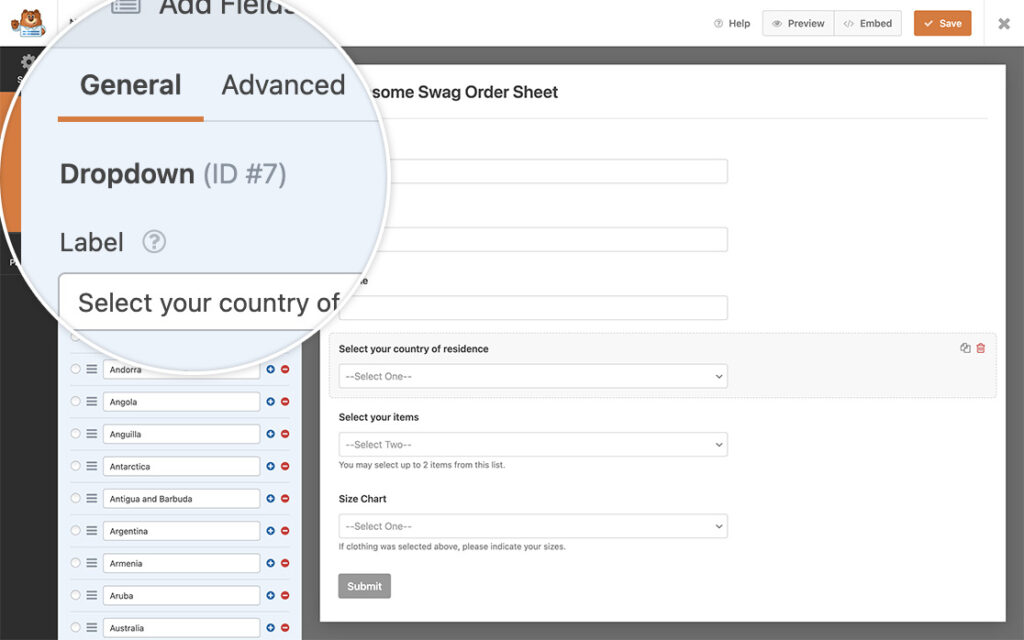Open the country of residence dropdown
The width and height of the screenshot is (1024, 640).
point(531,376)
